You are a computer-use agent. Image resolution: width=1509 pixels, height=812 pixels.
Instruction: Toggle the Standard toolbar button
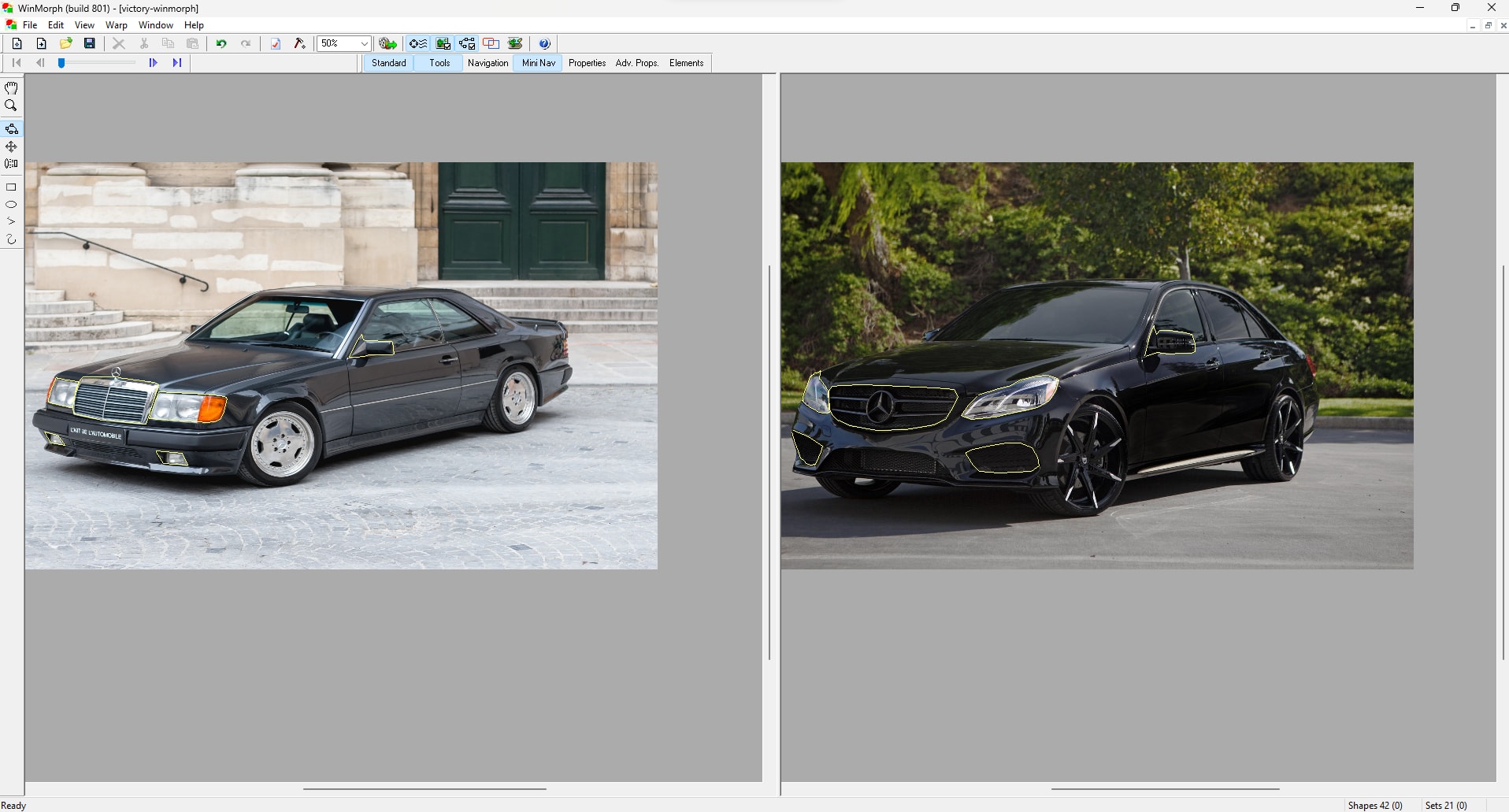(389, 63)
